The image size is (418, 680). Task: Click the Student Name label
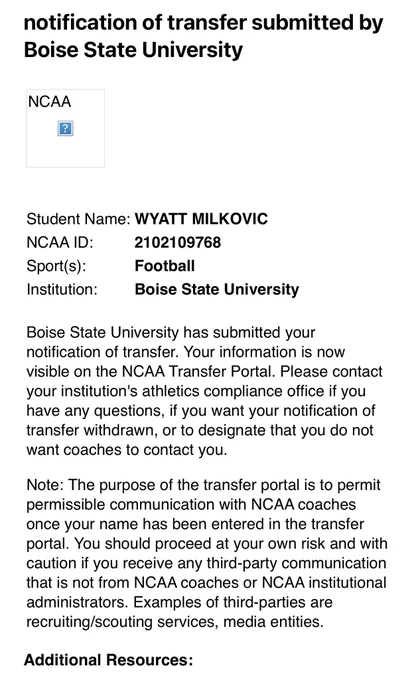click(x=78, y=219)
